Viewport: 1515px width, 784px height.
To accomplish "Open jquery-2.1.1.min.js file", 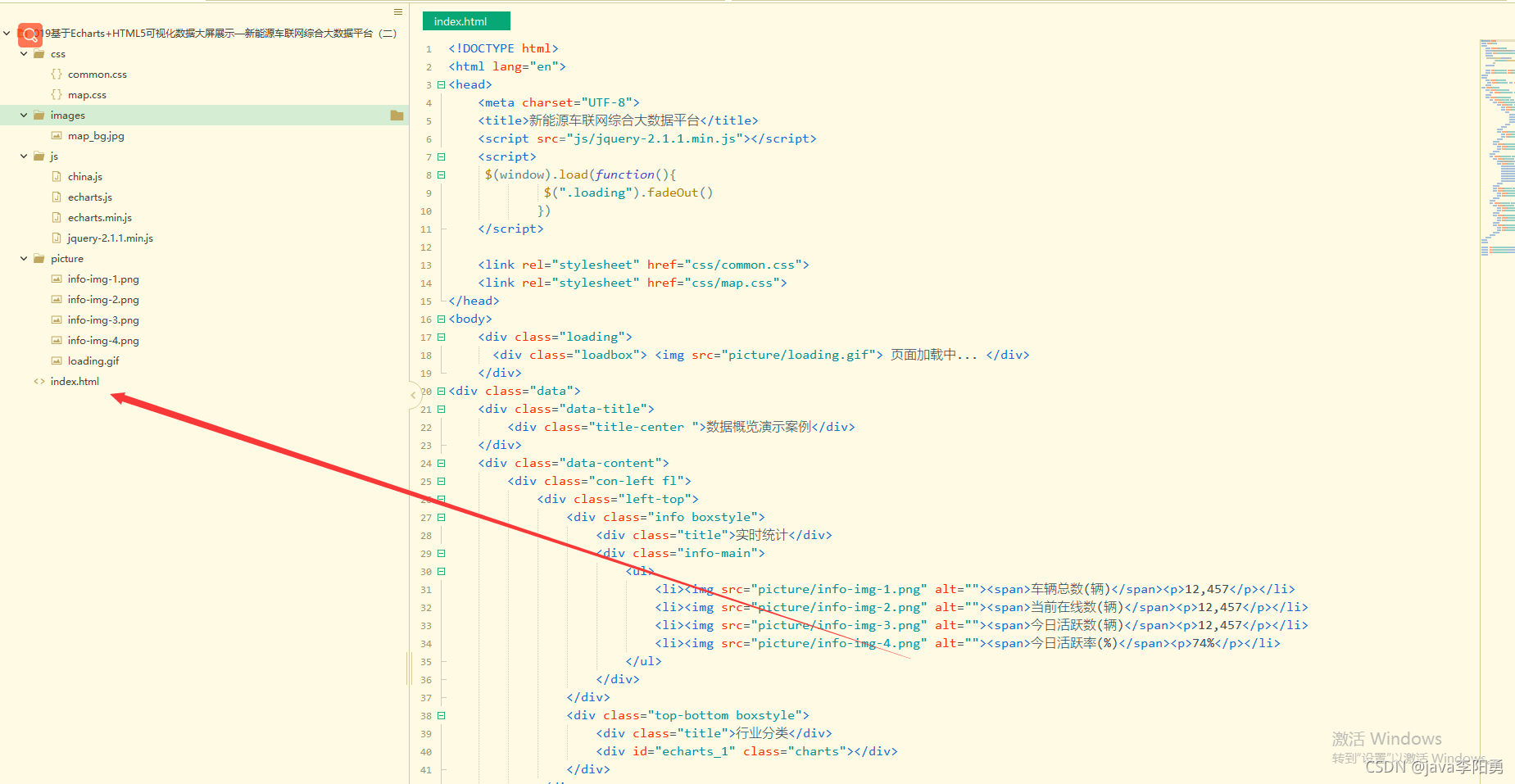I will click(111, 238).
